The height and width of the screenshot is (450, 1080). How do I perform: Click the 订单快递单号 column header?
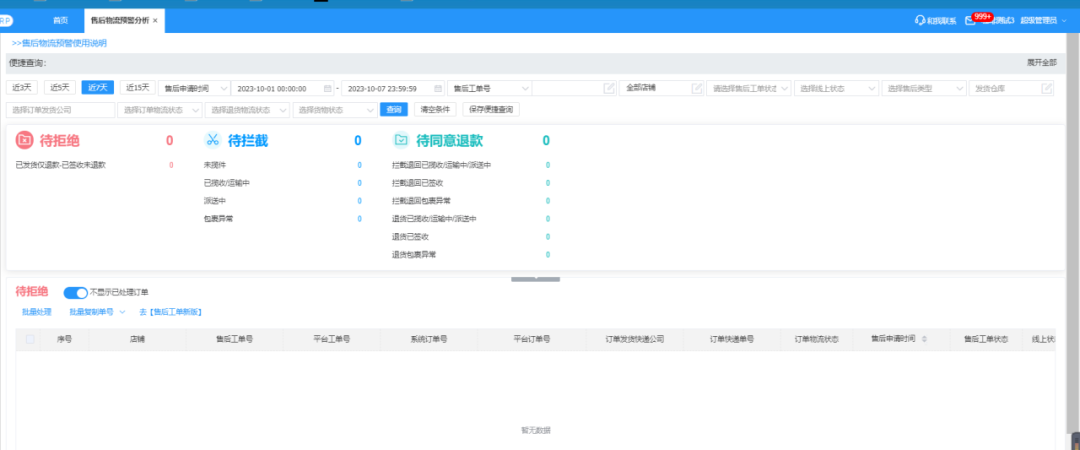(x=731, y=339)
